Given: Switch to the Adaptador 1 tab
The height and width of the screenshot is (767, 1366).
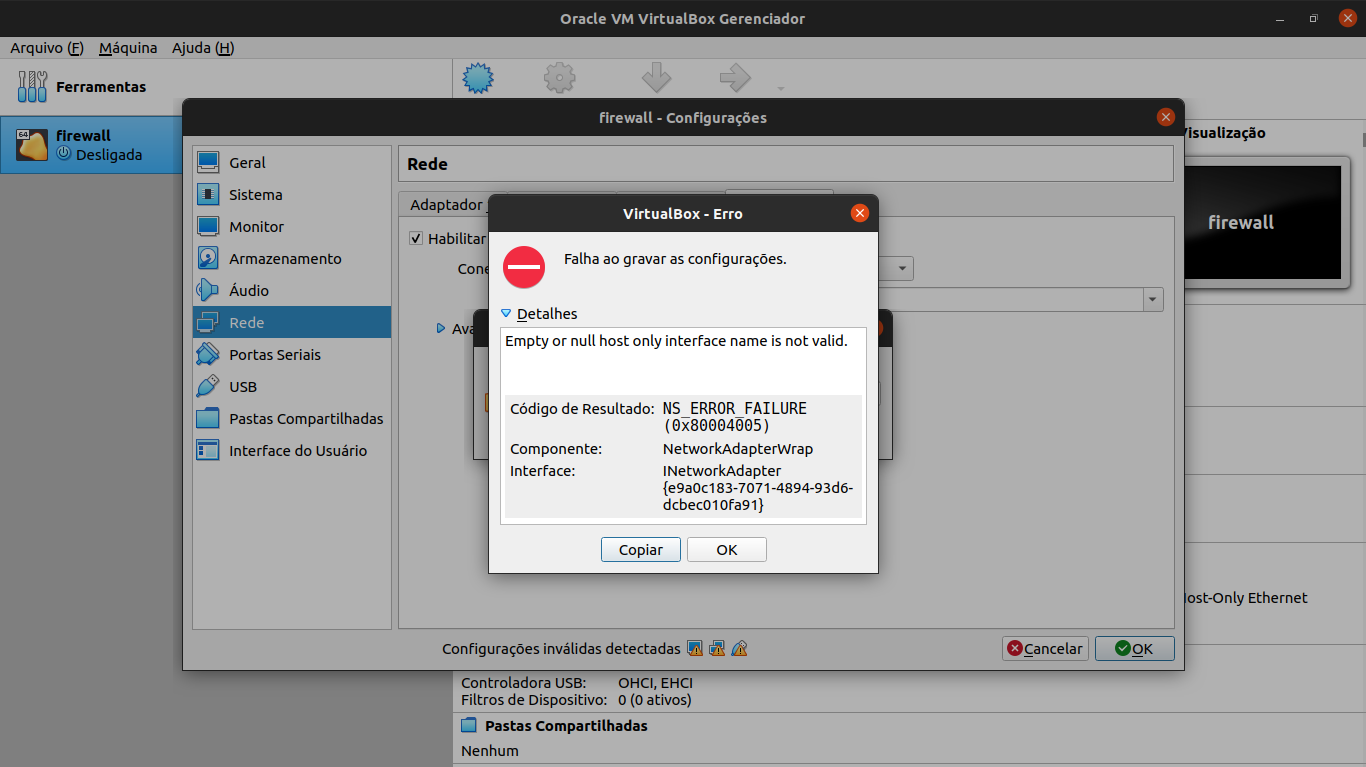Looking at the screenshot, I should click(446, 204).
